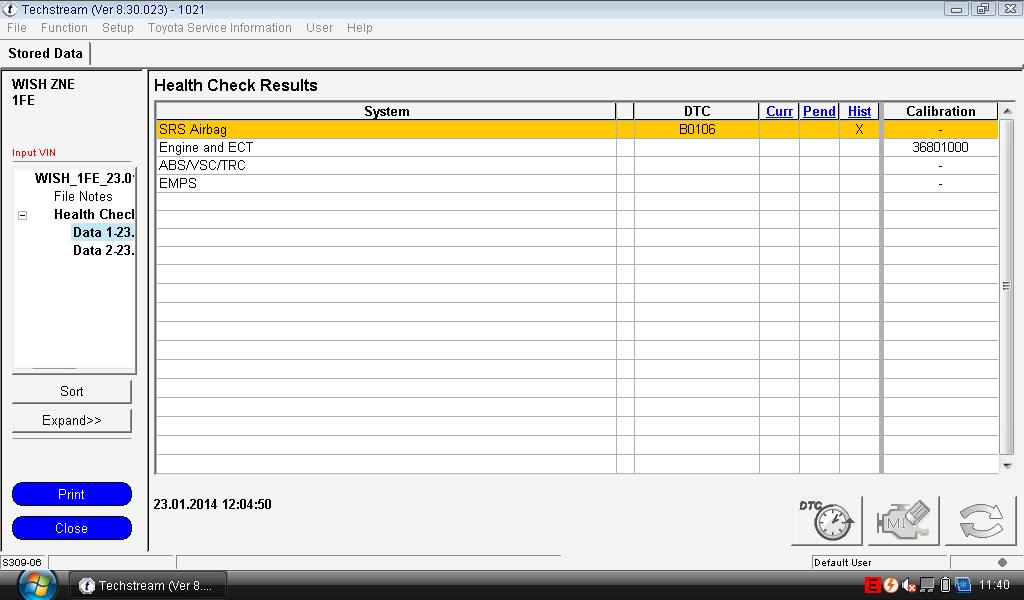Open the Windows Start orb
Screen dimensions: 1024x600
[x=37, y=585]
